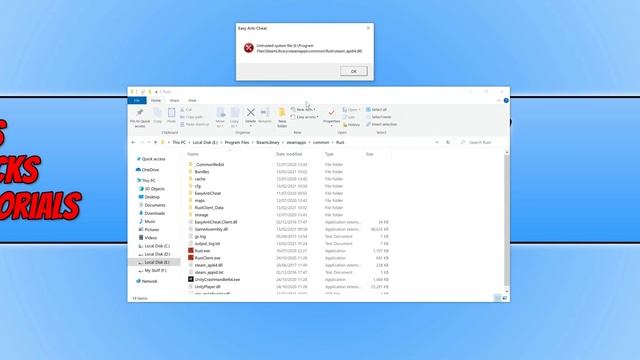Click Invert selection in ribbon
The height and width of the screenshot is (360, 640).
381,124
